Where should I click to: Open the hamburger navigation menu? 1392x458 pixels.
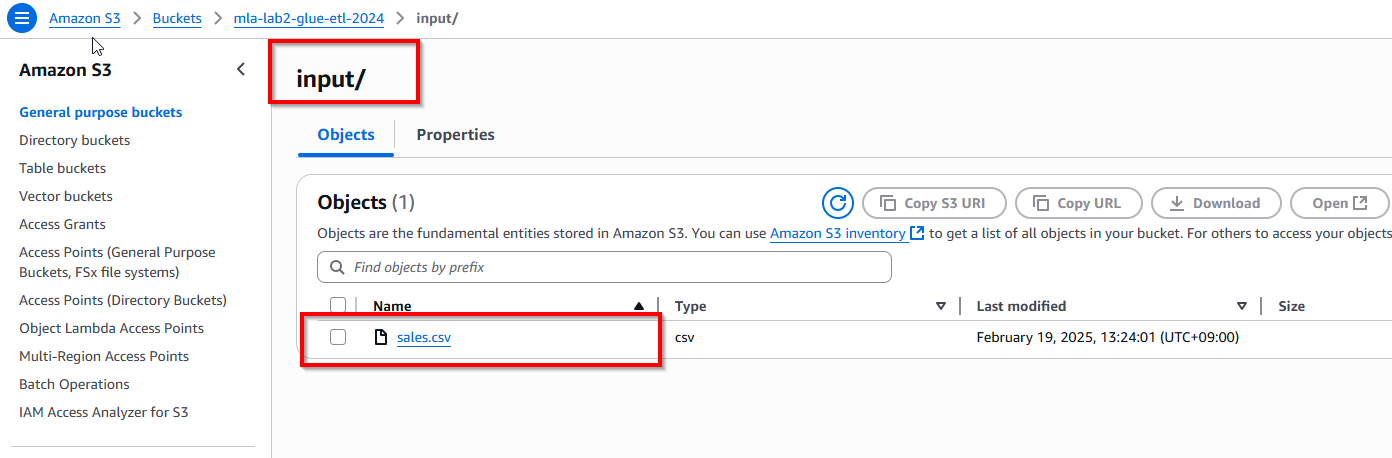pos(22,18)
